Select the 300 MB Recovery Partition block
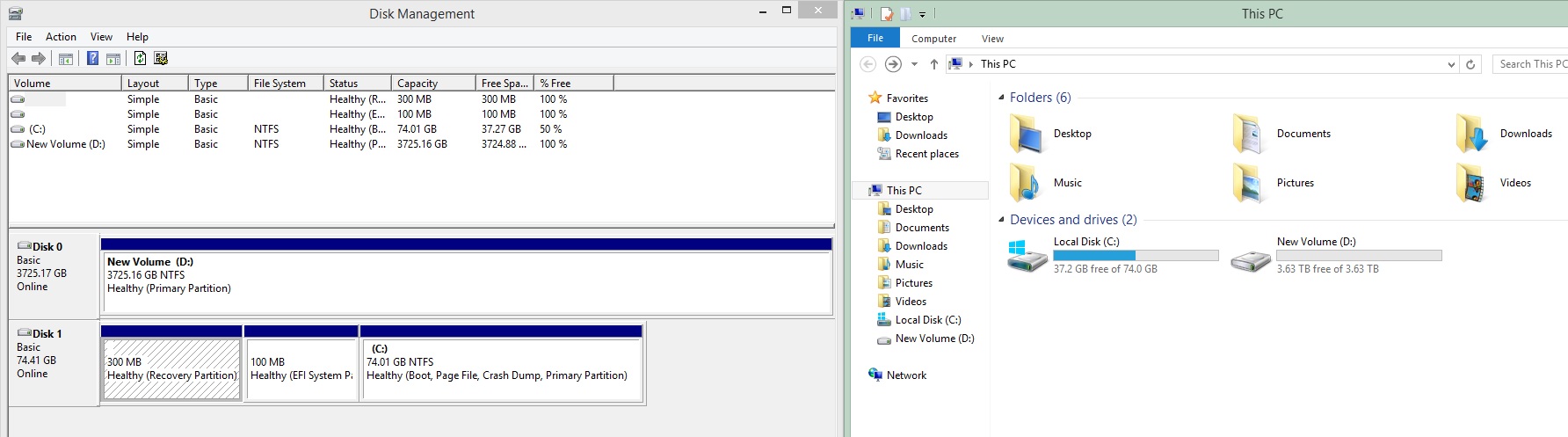The width and height of the screenshot is (1568, 437). coord(171,363)
